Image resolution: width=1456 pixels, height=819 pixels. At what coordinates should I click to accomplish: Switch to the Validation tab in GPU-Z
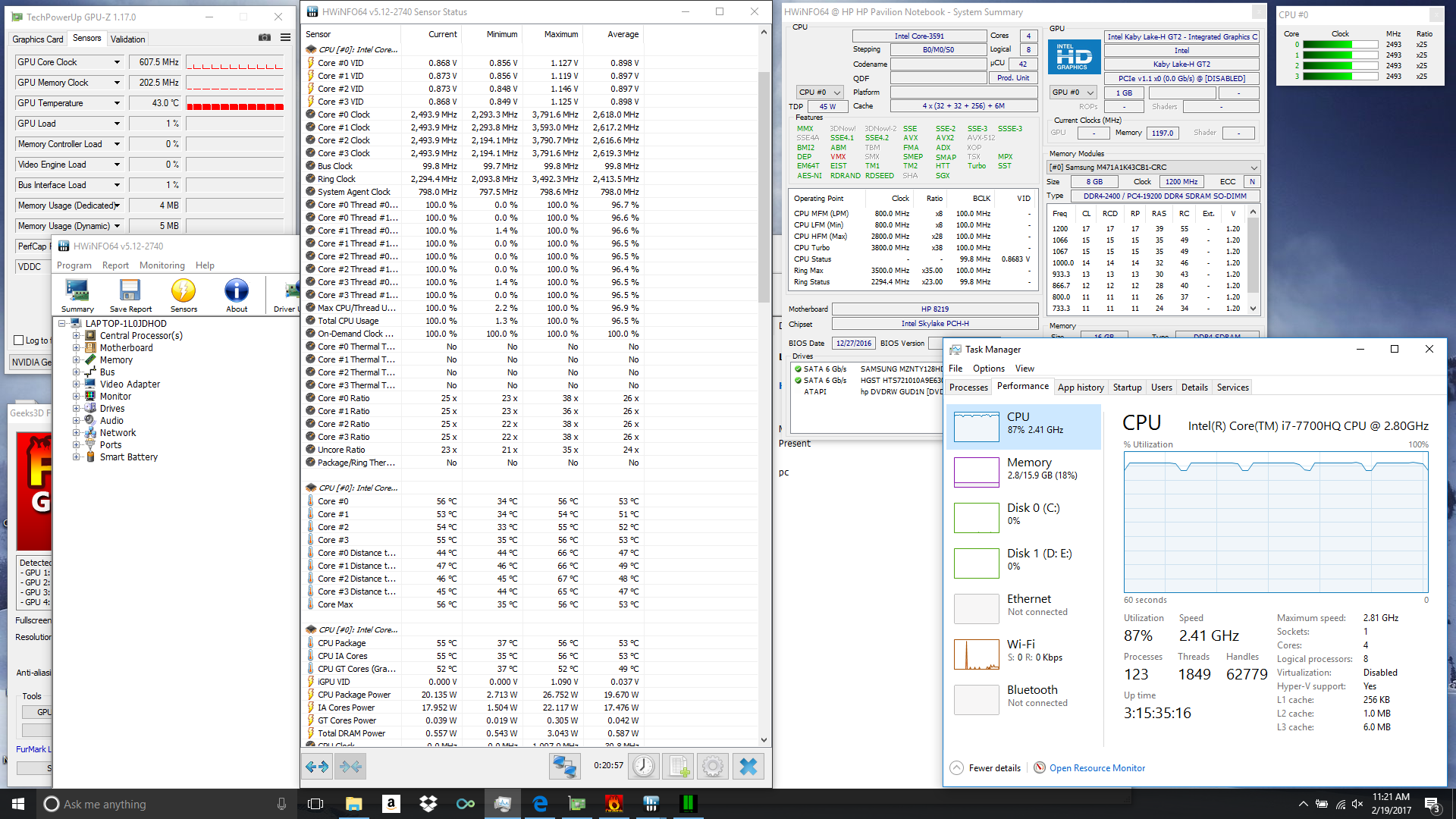[x=127, y=39]
